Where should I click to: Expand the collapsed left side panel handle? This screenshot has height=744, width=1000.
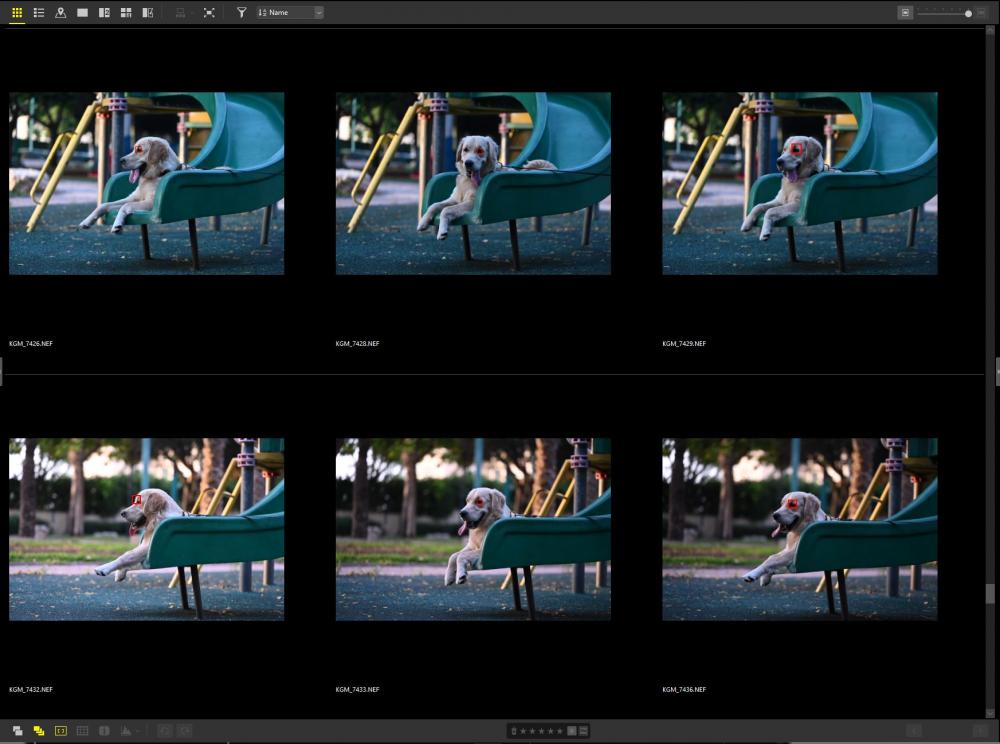[x=1, y=372]
